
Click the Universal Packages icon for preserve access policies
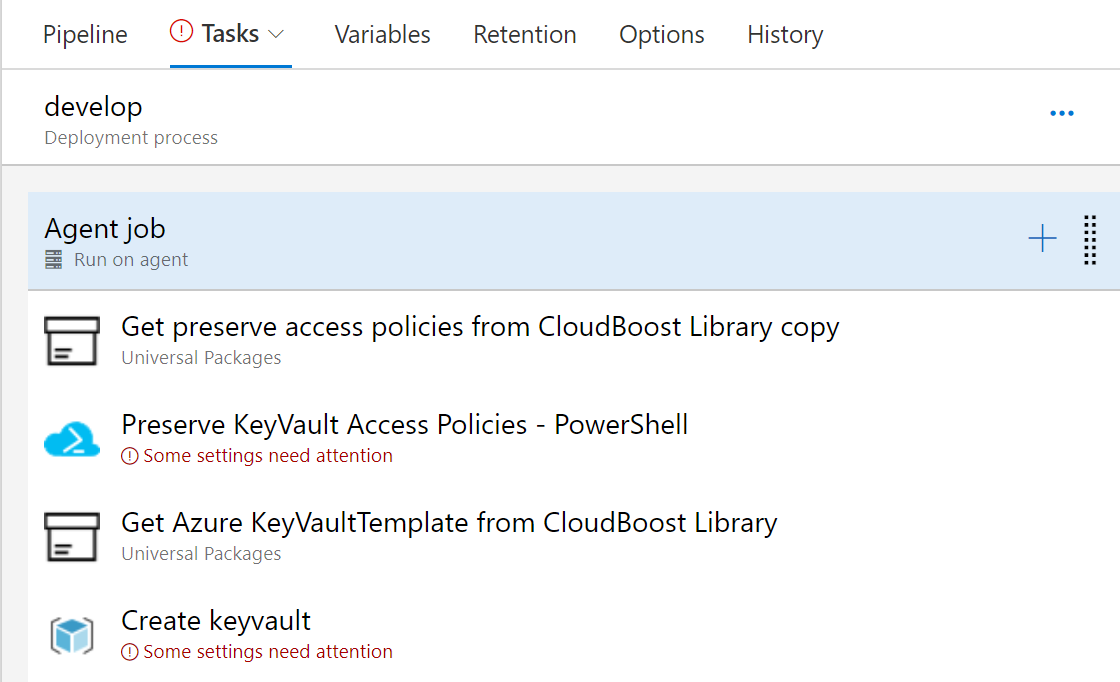pyautogui.click(x=72, y=340)
